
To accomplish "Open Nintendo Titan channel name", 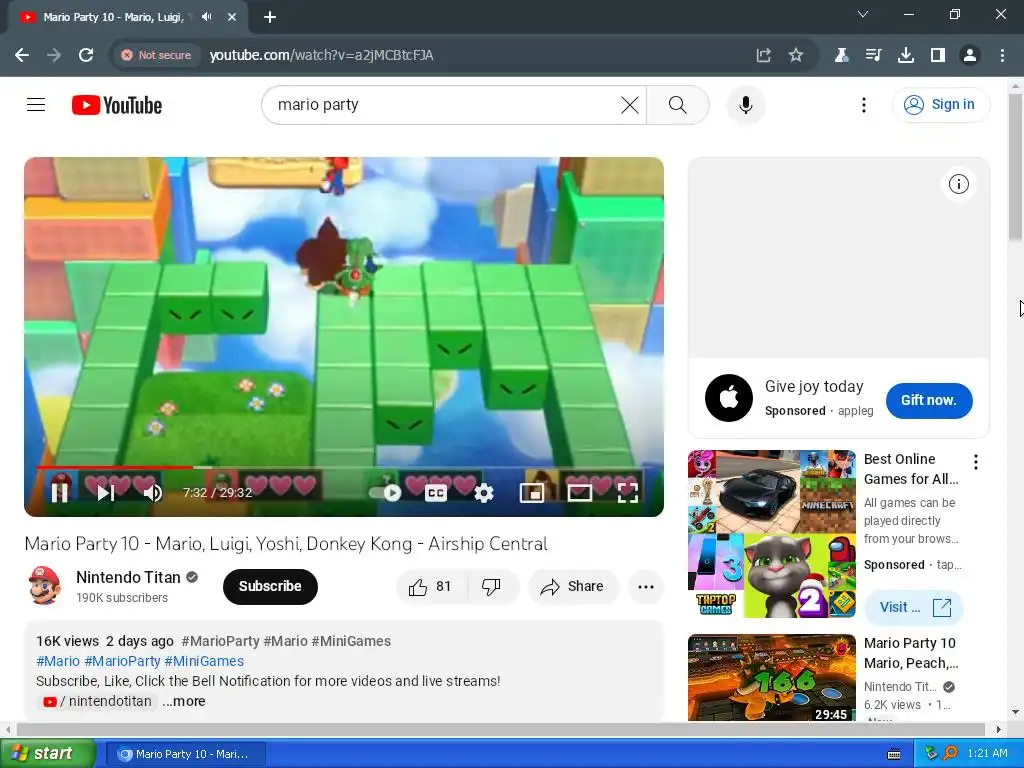I will coord(128,577).
